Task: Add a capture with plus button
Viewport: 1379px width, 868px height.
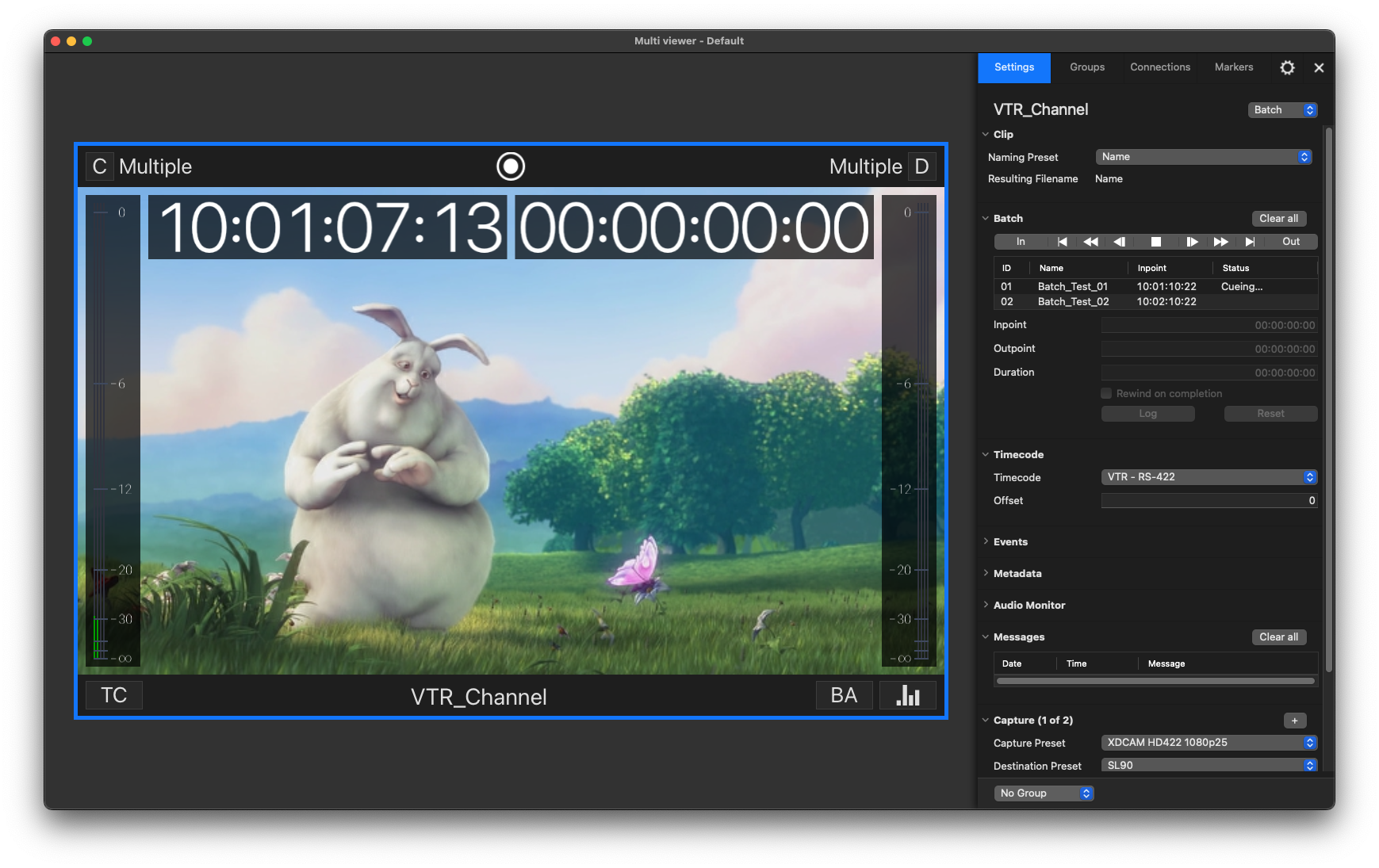Action: [x=1295, y=721]
